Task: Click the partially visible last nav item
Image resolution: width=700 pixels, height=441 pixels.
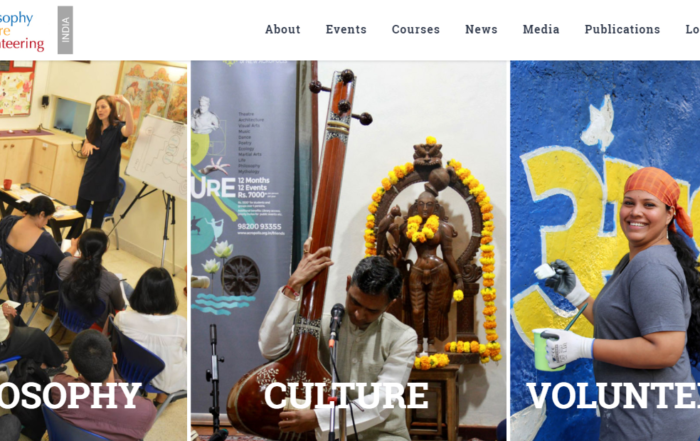Action: click(x=692, y=29)
